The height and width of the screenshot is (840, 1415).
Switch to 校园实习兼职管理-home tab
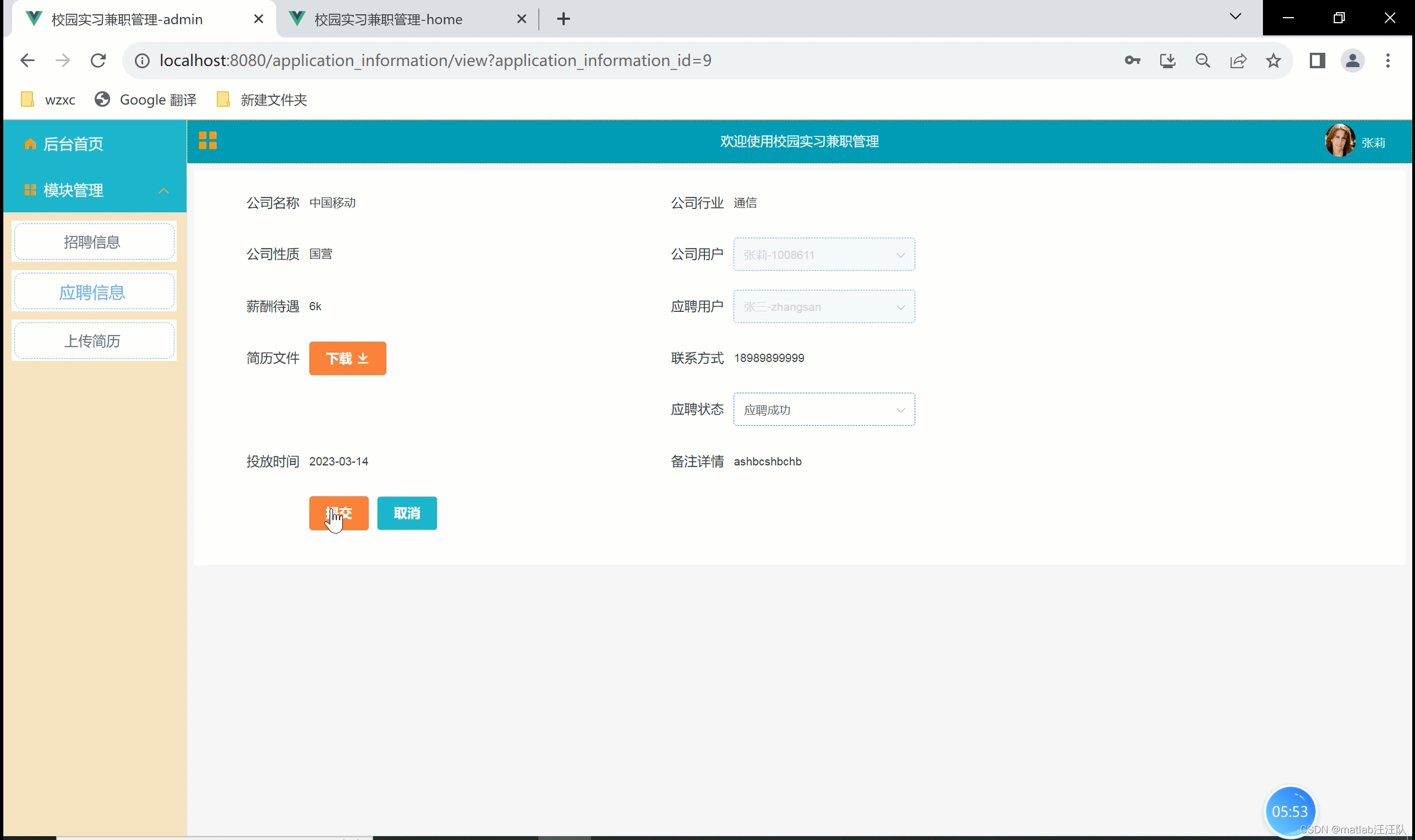(x=388, y=19)
